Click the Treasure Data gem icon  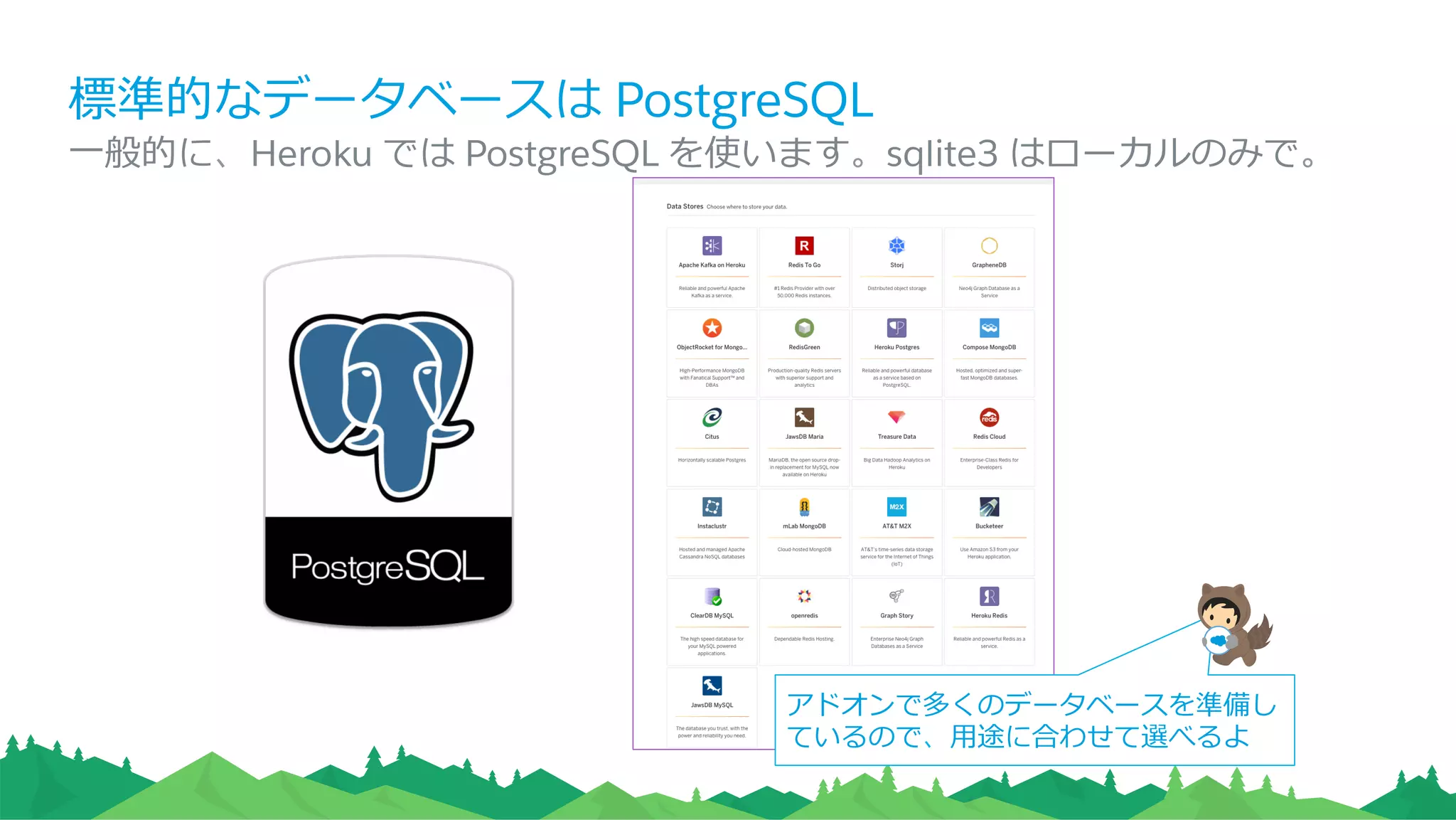896,417
